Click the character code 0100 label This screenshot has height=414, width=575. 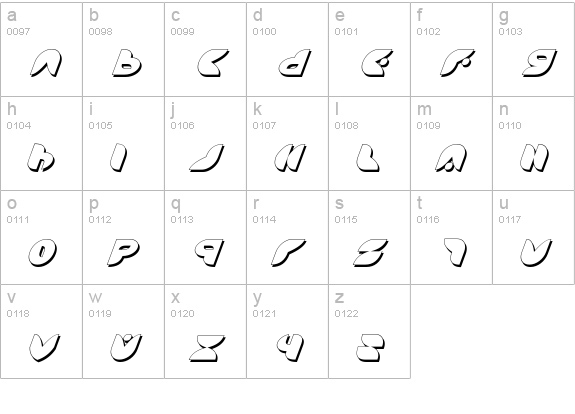[x=264, y=32]
